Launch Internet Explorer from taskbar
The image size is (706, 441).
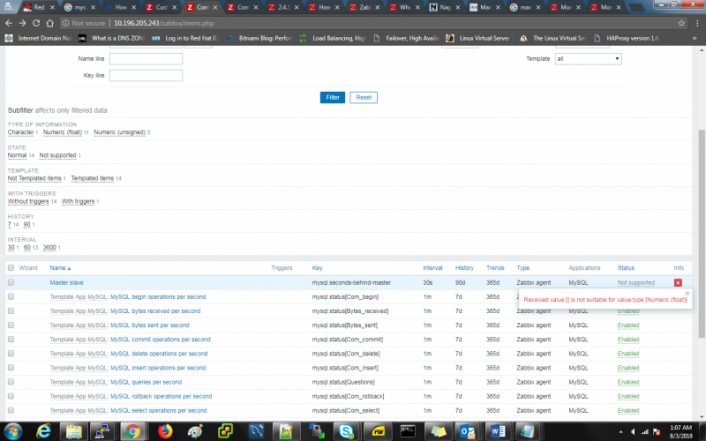[44, 432]
